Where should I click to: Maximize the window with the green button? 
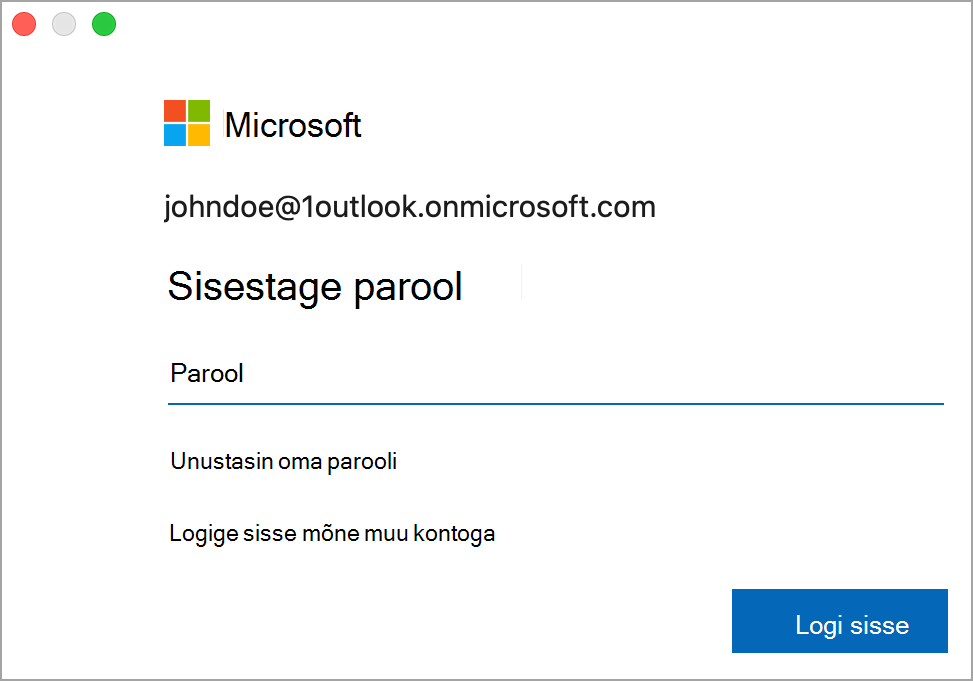click(x=104, y=24)
